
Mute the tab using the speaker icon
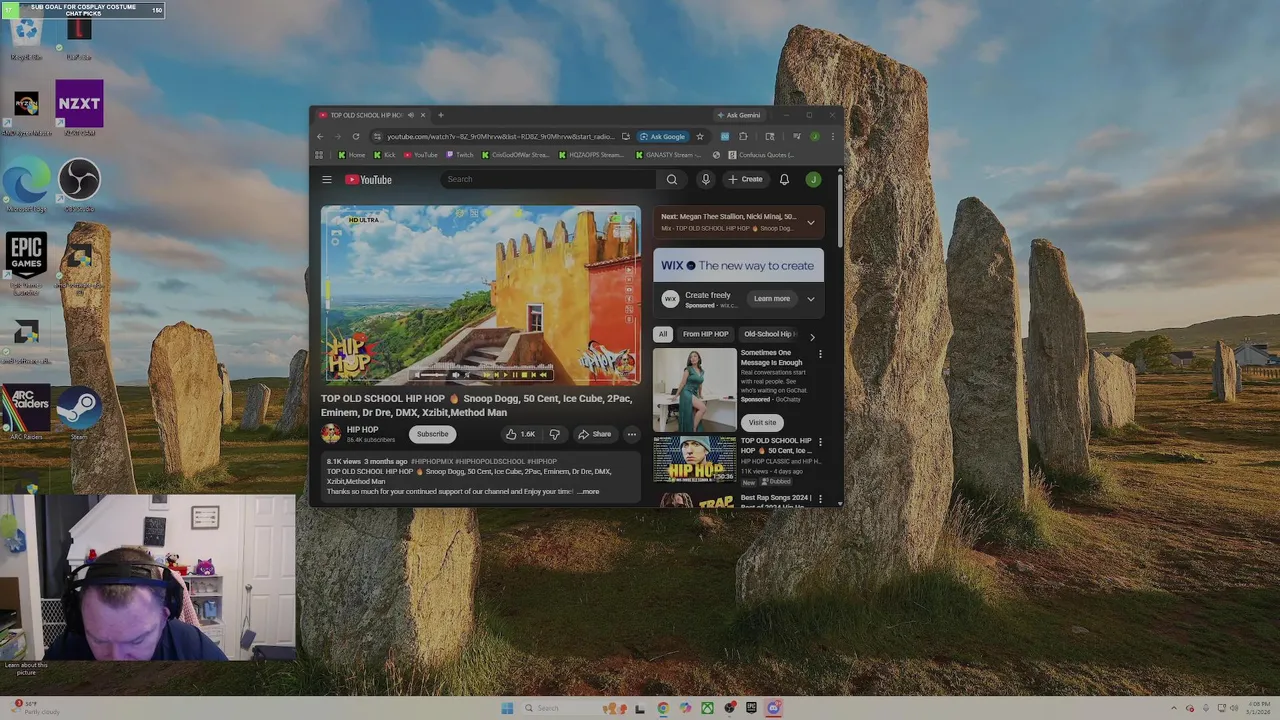pyautogui.click(x=410, y=115)
